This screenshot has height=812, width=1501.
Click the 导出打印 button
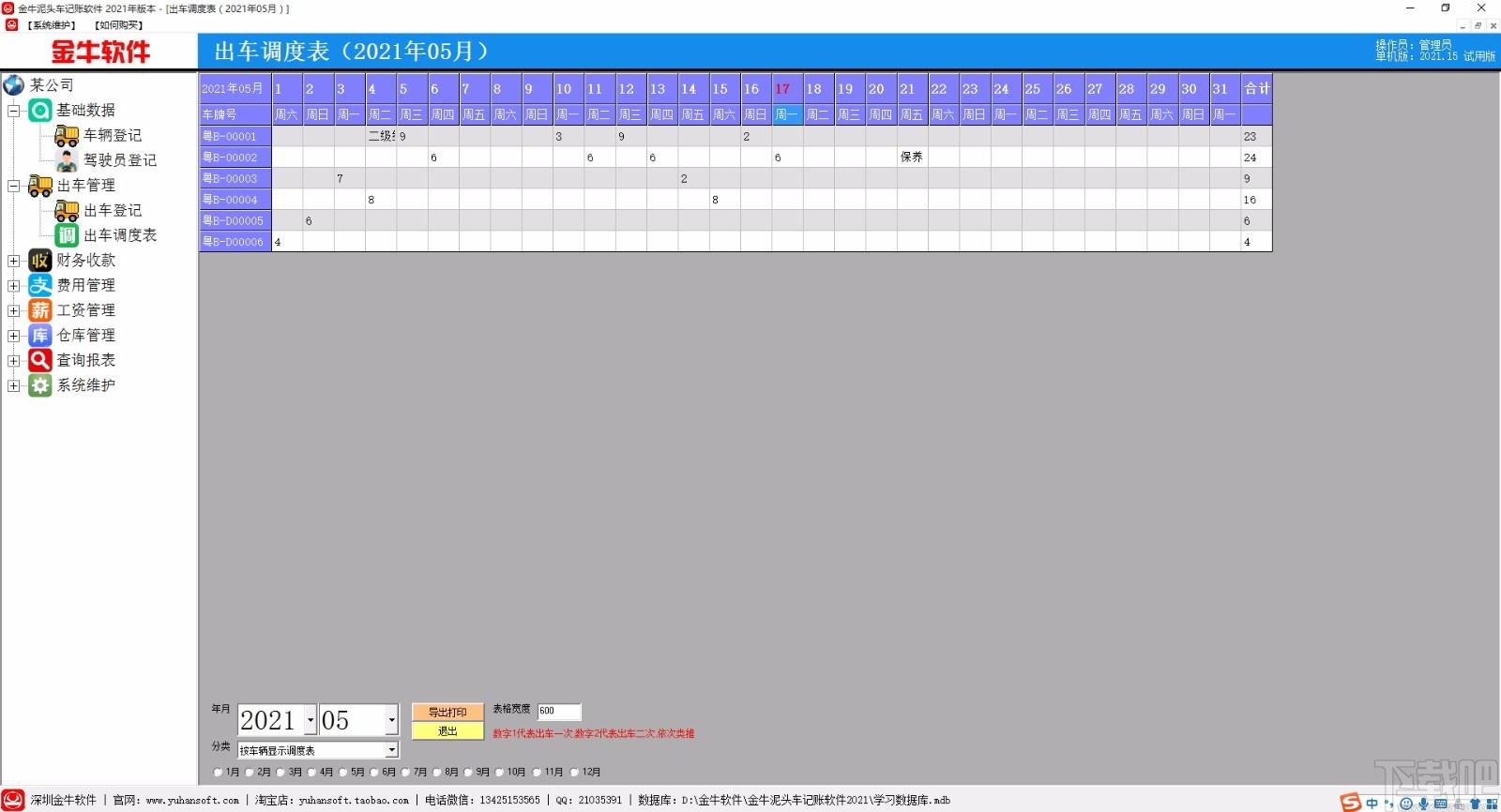pos(447,713)
